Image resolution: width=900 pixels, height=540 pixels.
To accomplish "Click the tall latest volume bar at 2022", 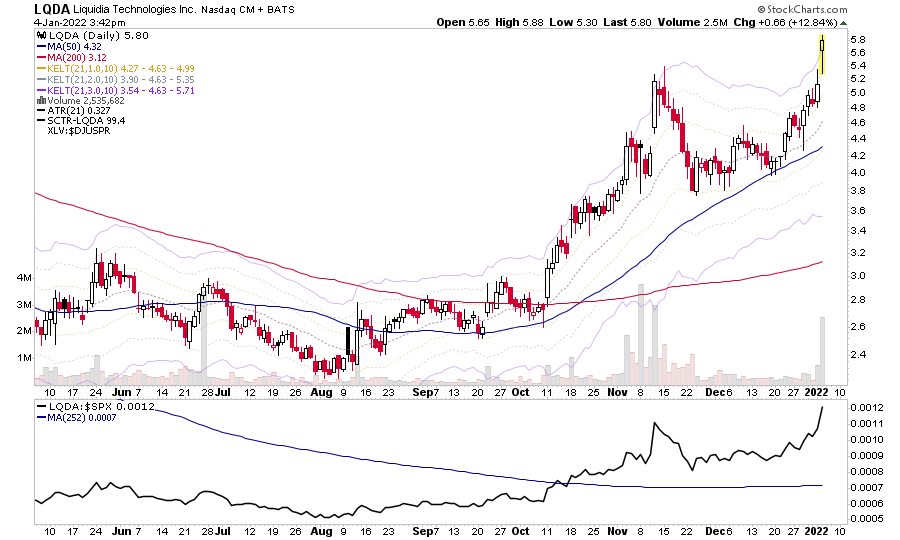I will pyautogui.click(x=822, y=351).
